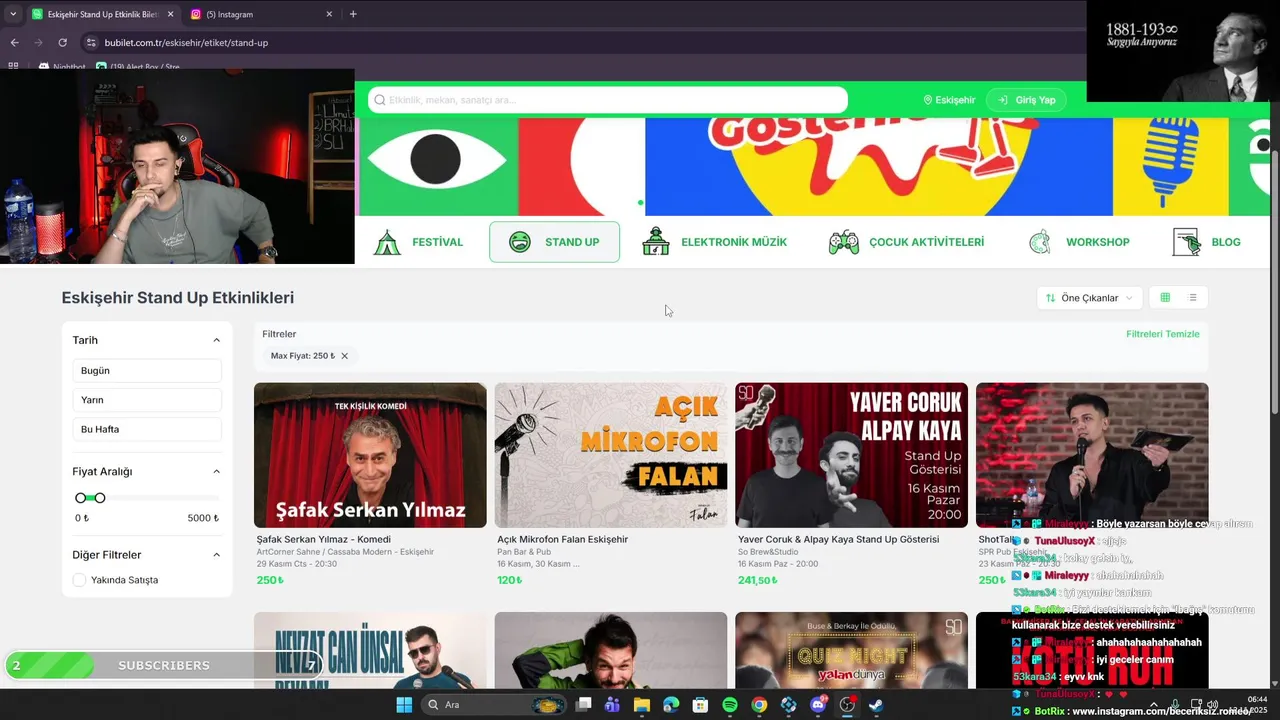Viewport: 1280px width, 720px height.
Task: Click the Giriş Yap login button
Action: (1026, 100)
